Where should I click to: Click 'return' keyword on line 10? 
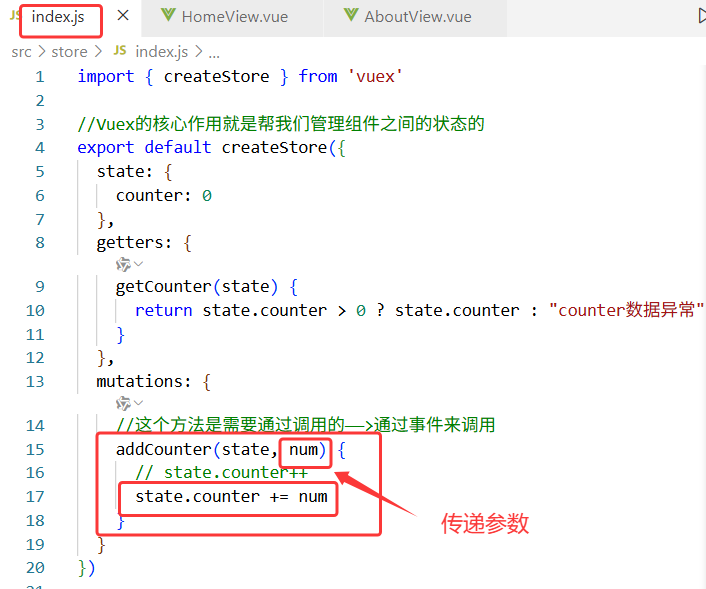pos(163,311)
